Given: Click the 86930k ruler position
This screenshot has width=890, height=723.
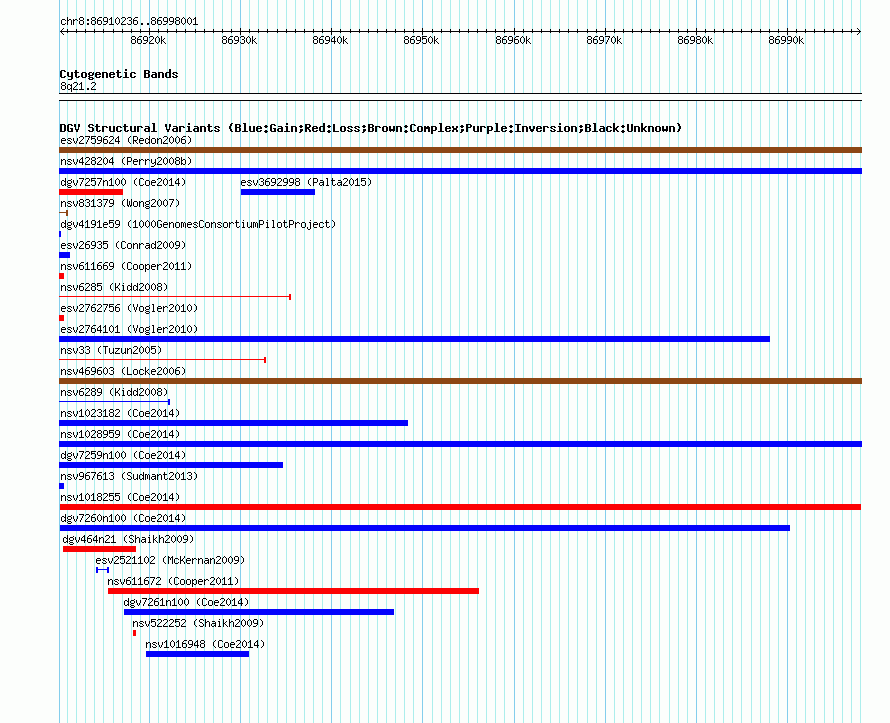Looking at the screenshot, I should click(239, 40).
